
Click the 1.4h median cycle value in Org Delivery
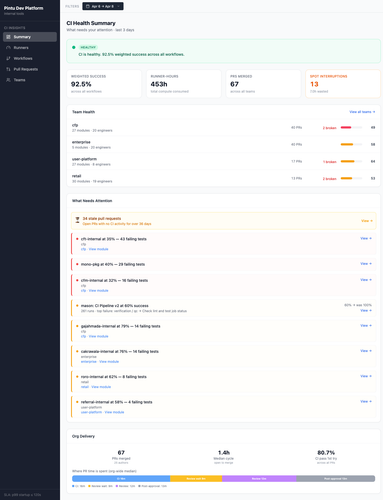pos(224,453)
